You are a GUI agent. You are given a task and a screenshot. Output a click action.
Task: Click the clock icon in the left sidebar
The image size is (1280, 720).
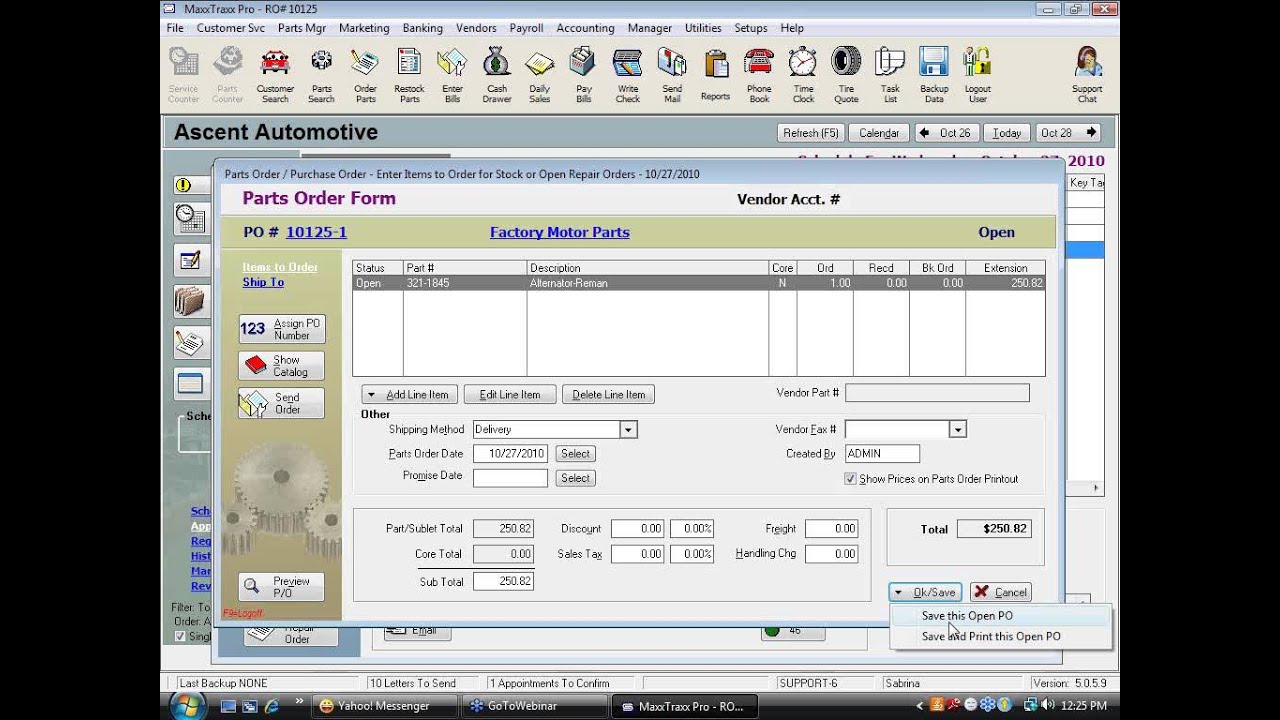click(189, 217)
